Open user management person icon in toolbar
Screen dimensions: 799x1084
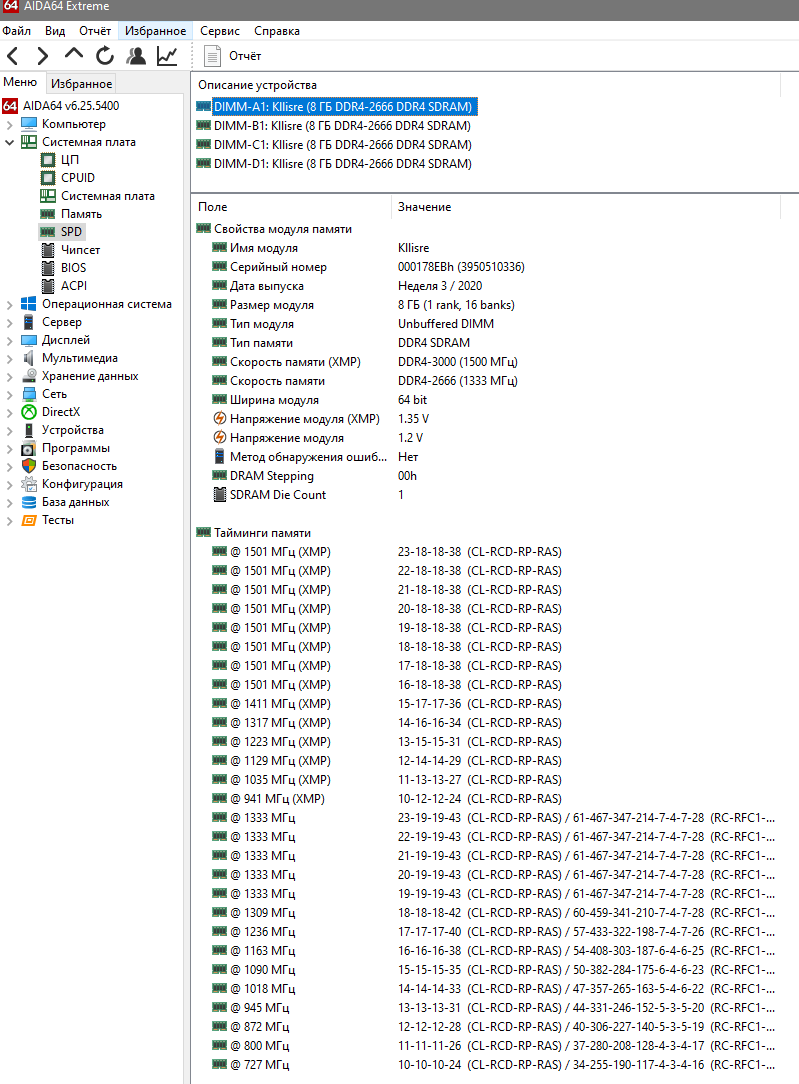tap(136, 56)
